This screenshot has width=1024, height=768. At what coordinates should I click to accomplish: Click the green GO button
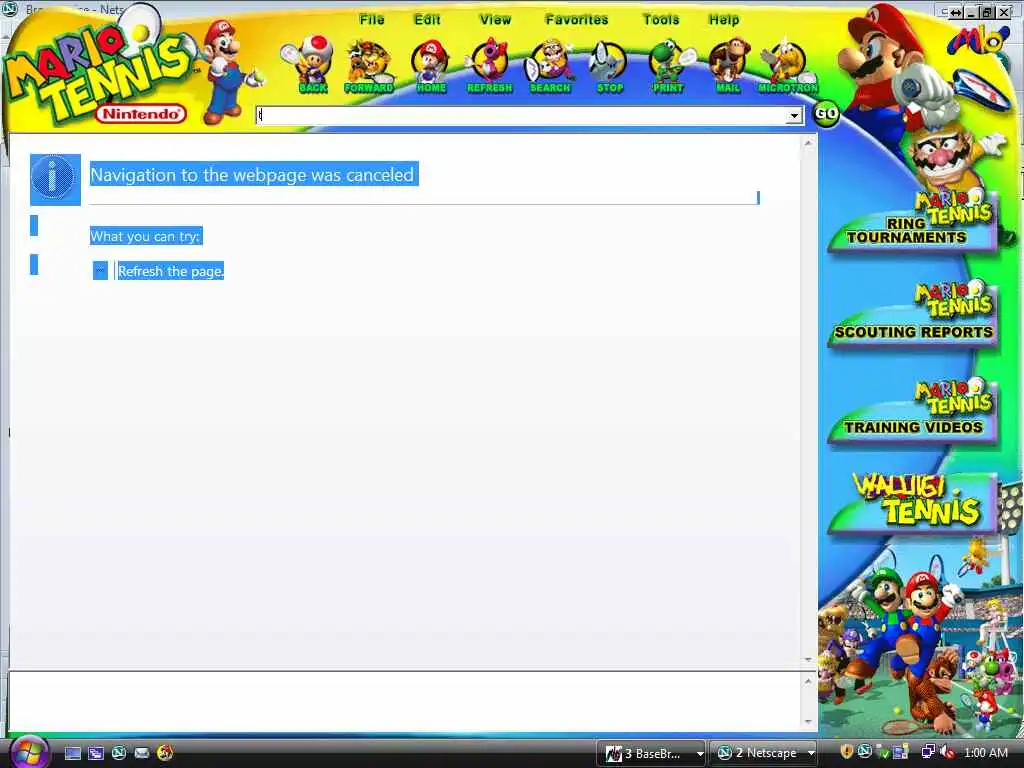(x=826, y=114)
